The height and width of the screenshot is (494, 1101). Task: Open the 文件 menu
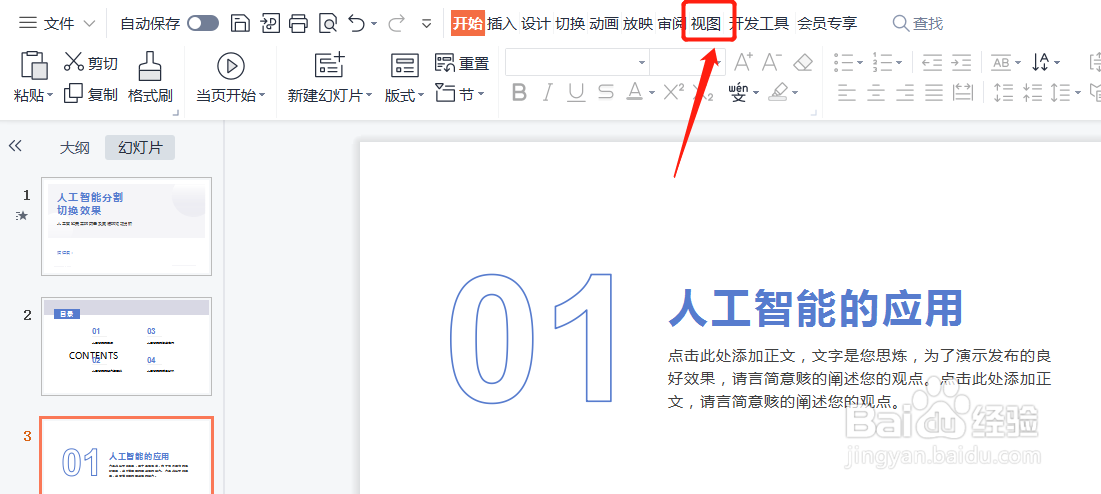tap(57, 24)
